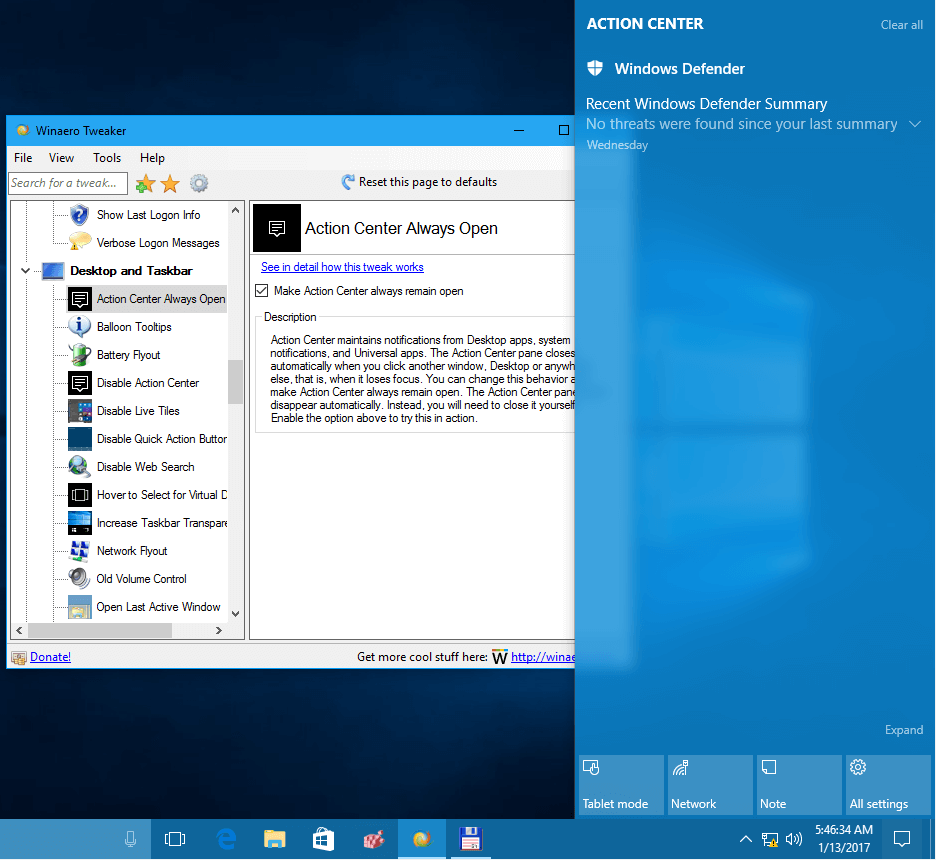Click the Cortana microphone icon
The height and width of the screenshot is (860, 936).
click(130, 840)
